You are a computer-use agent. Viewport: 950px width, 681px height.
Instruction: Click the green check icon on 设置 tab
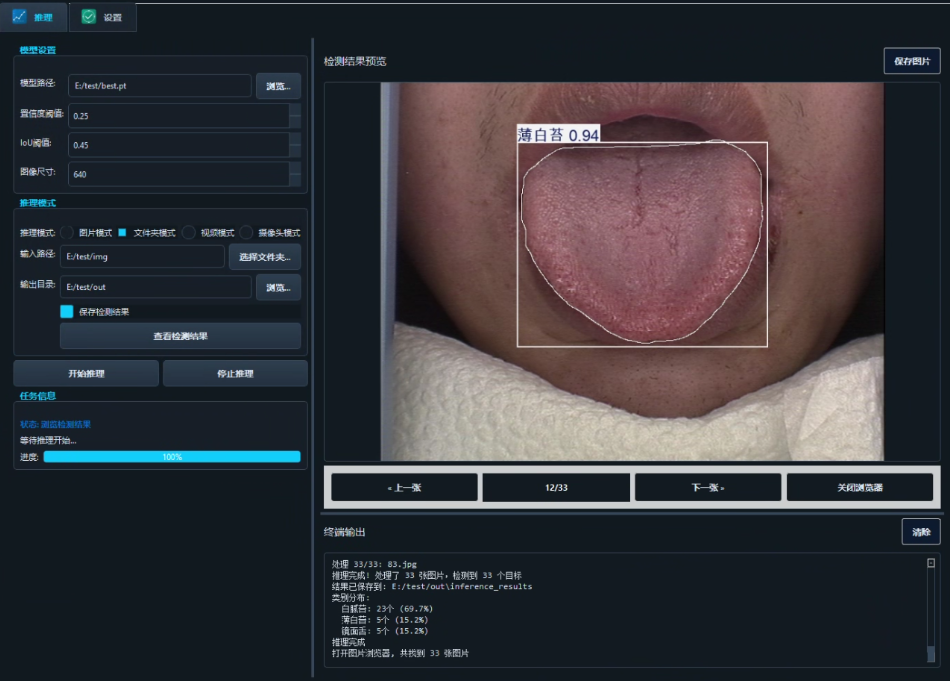pos(88,17)
